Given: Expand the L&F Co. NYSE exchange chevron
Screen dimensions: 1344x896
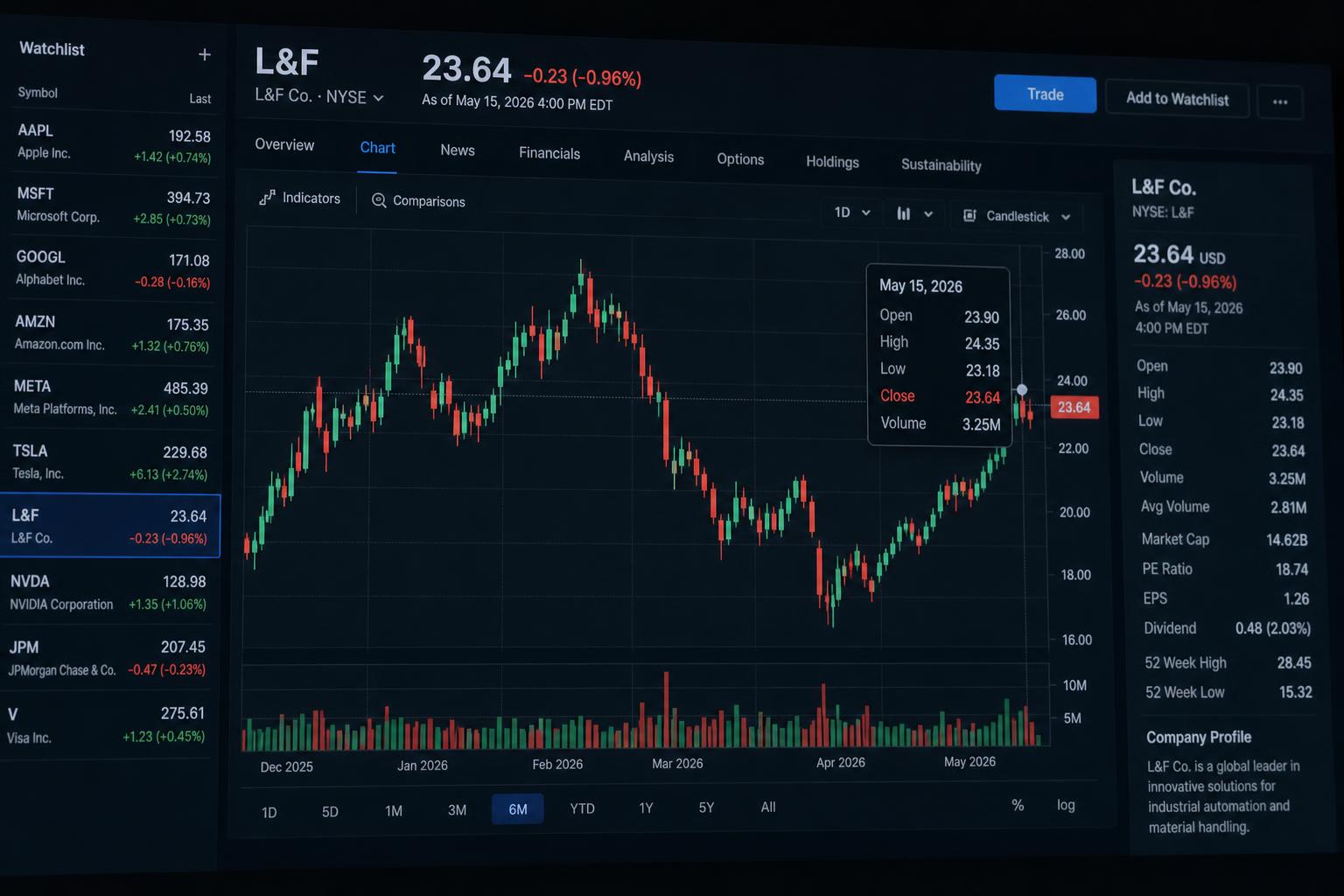Looking at the screenshot, I should (x=378, y=98).
